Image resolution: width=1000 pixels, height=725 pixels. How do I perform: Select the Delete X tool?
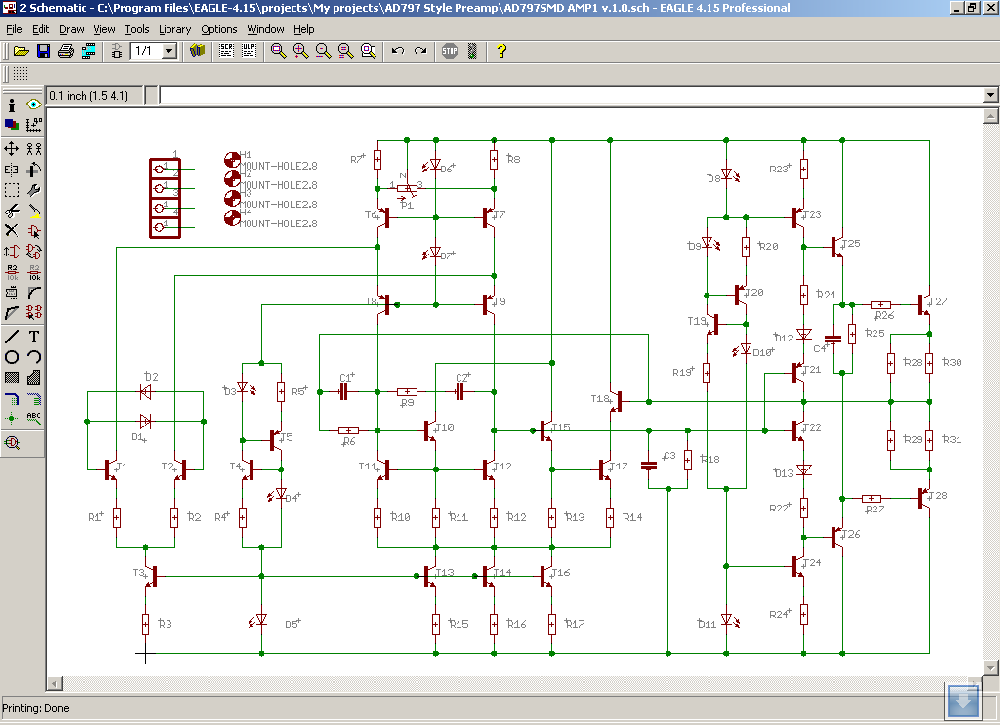(x=11, y=231)
